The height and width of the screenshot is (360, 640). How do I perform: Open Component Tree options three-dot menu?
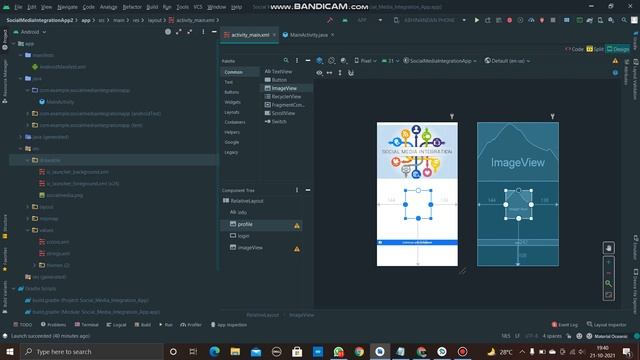pos(297,190)
